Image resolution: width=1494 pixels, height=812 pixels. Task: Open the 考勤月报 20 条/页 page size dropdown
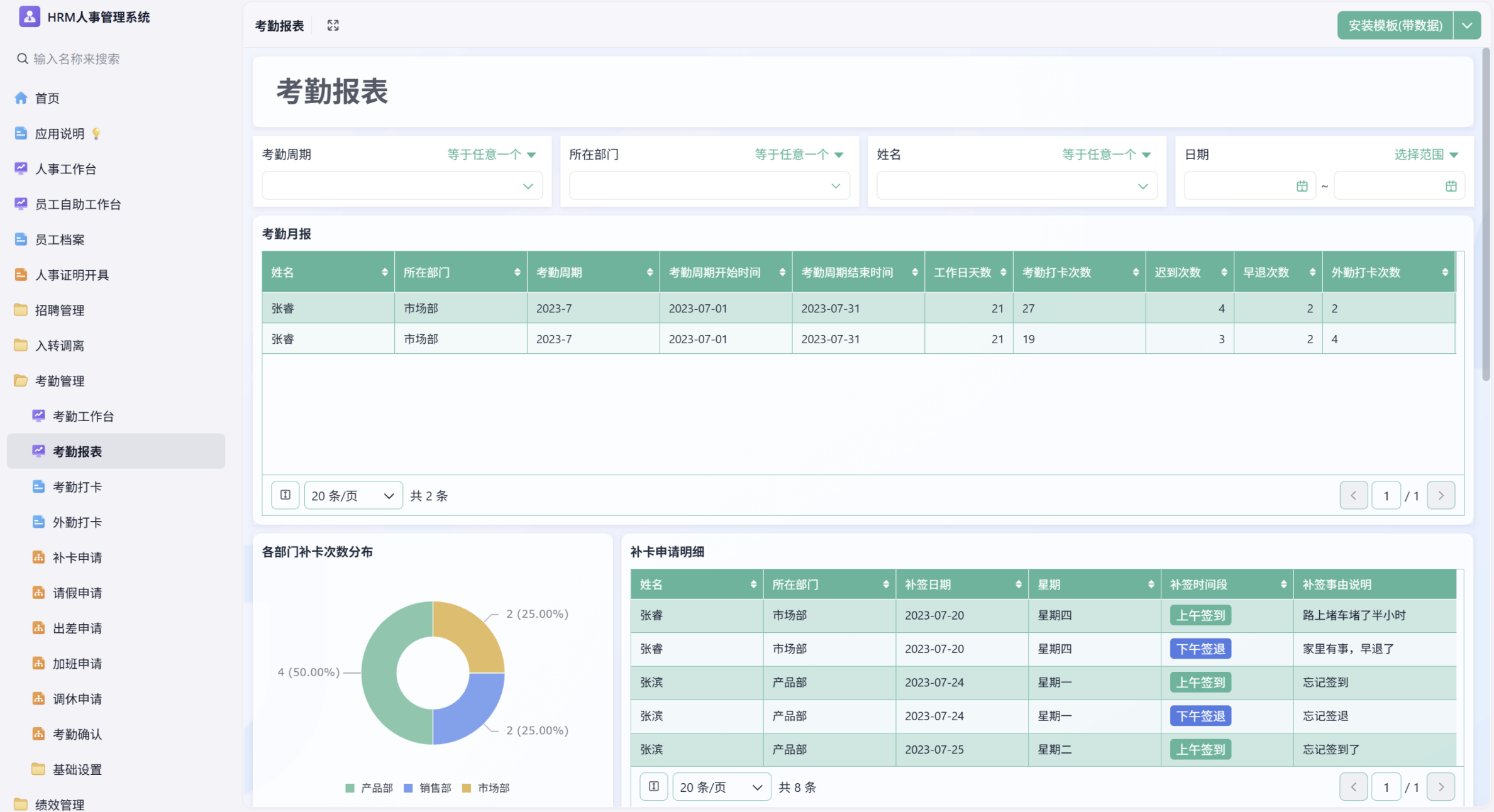pyautogui.click(x=353, y=495)
